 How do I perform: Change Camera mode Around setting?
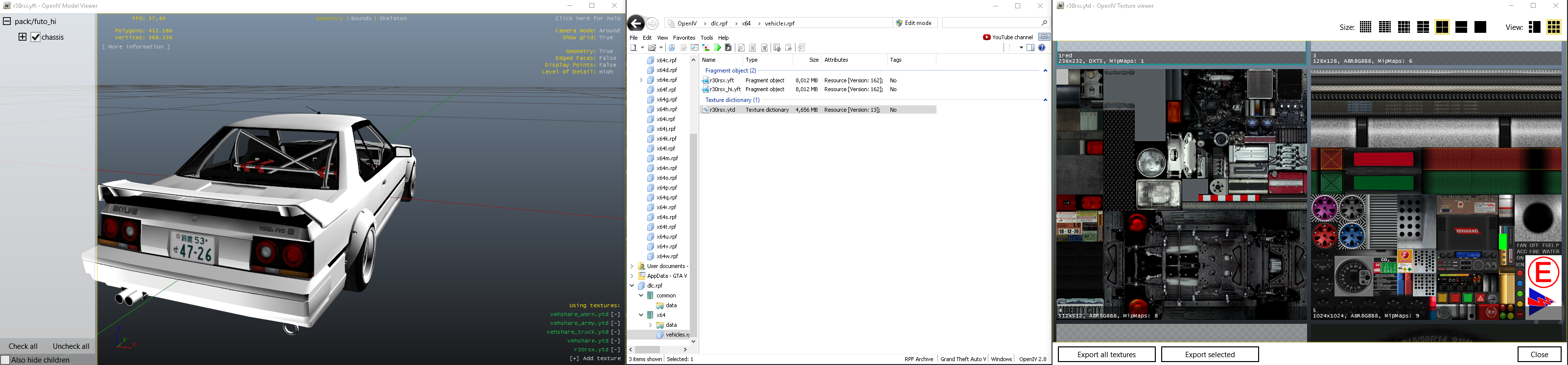tap(587, 30)
